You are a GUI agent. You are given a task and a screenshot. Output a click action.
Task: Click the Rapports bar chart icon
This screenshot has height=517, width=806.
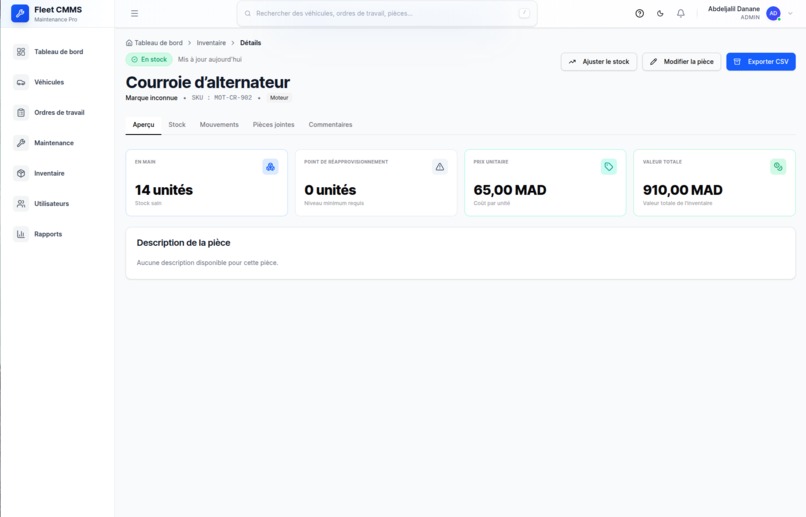(x=21, y=234)
